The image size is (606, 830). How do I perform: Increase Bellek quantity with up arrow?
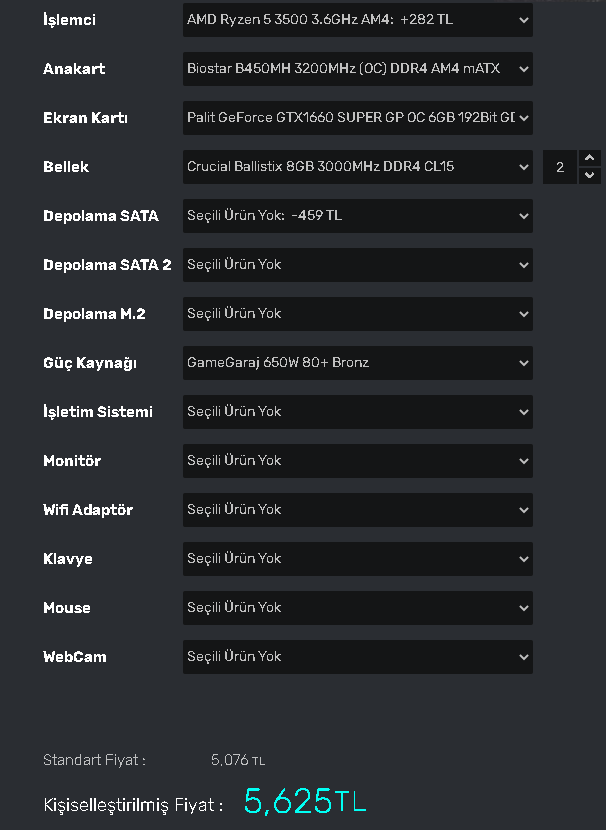point(590,158)
